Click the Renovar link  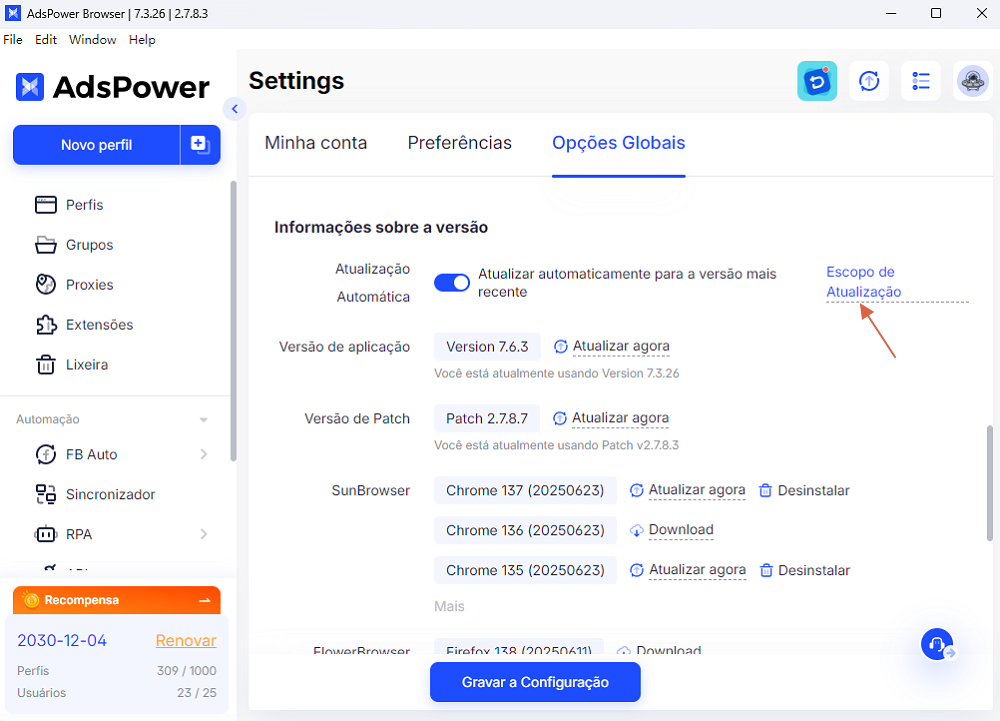[186, 640]
